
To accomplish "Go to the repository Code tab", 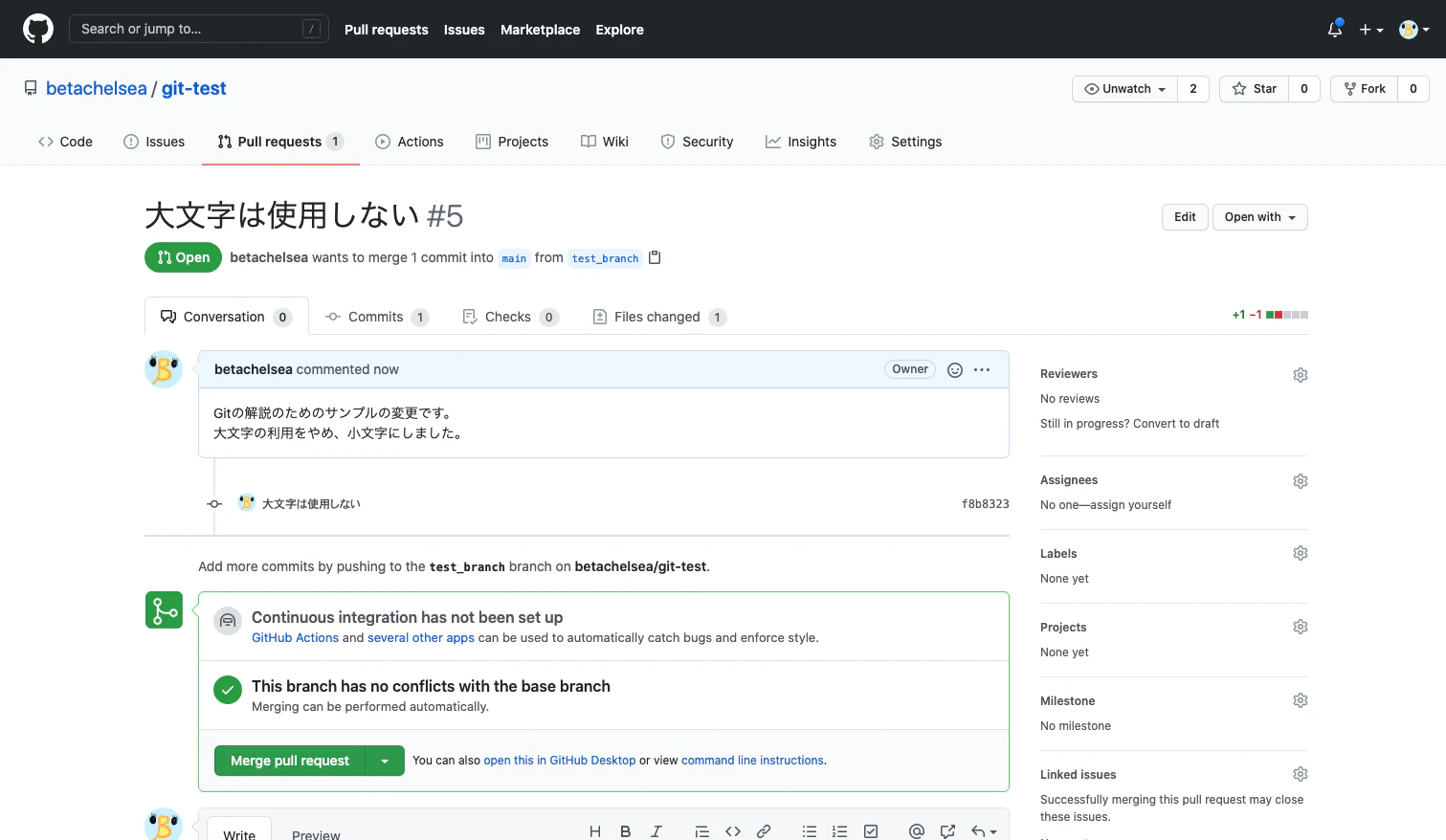I will click(x=65, y=142).
